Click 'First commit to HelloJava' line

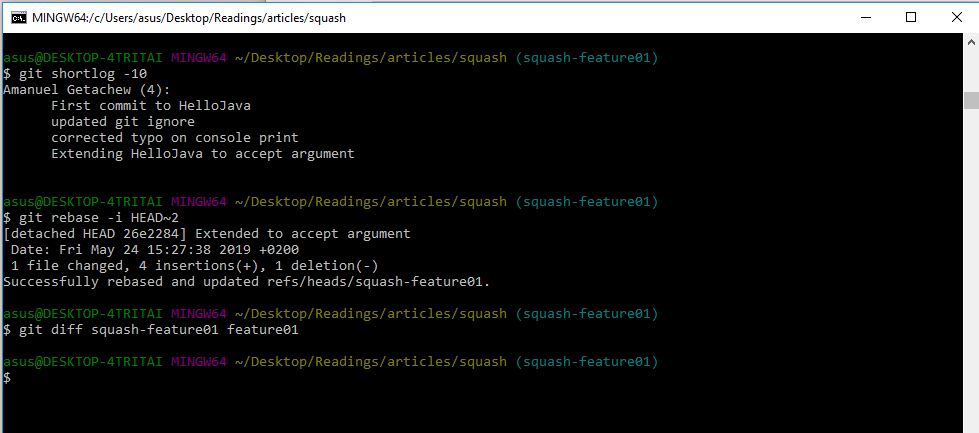coord(150,105)
